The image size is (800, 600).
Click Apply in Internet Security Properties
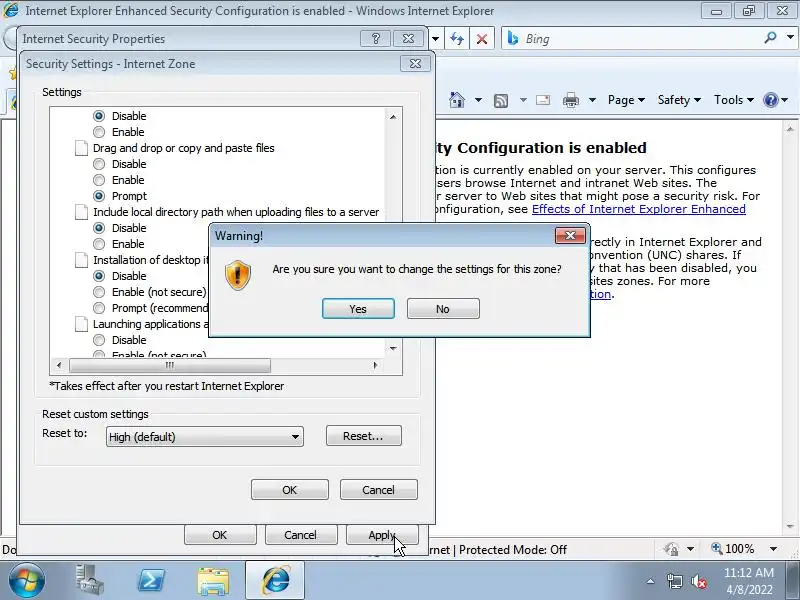click(382, 535)
